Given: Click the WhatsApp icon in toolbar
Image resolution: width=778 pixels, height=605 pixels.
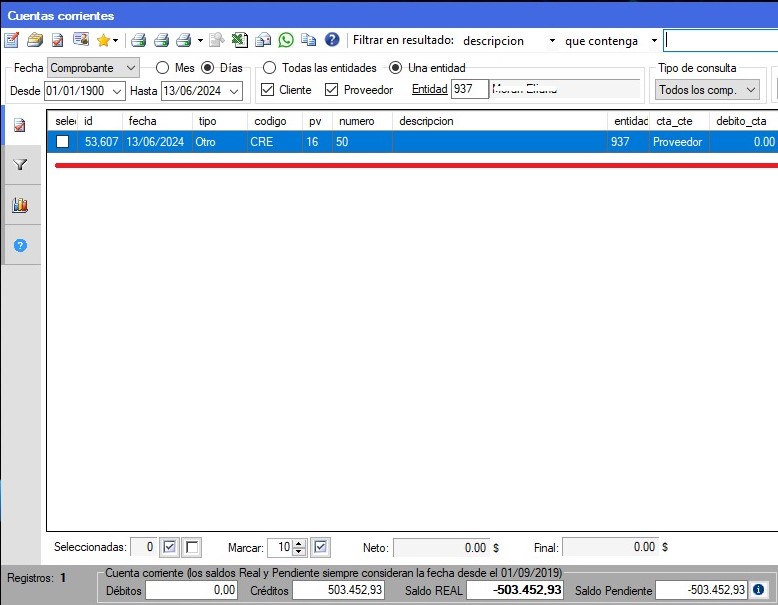Looking at the screenshot, I should (x=286, y=40).
